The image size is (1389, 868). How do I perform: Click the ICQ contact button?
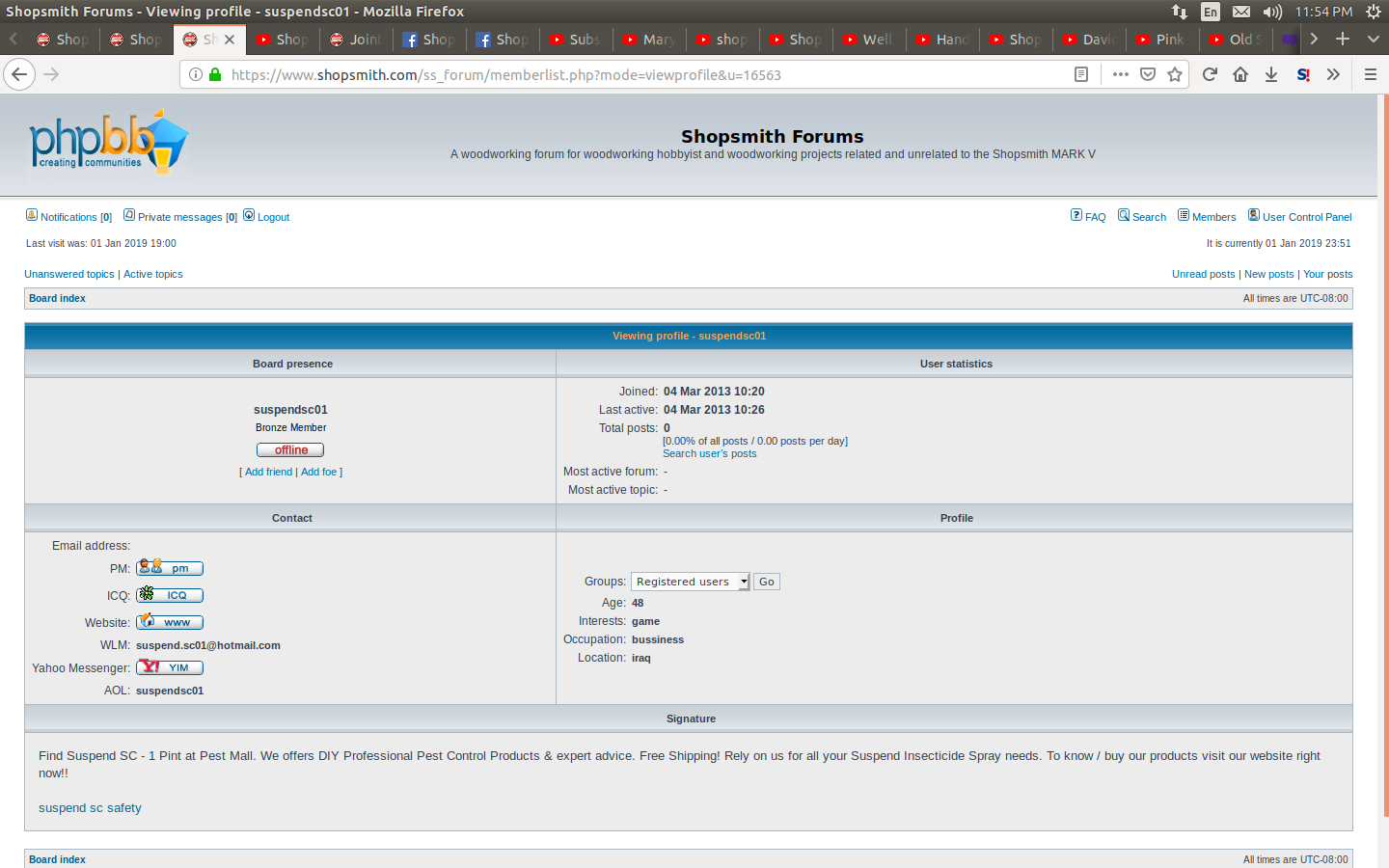170,595
